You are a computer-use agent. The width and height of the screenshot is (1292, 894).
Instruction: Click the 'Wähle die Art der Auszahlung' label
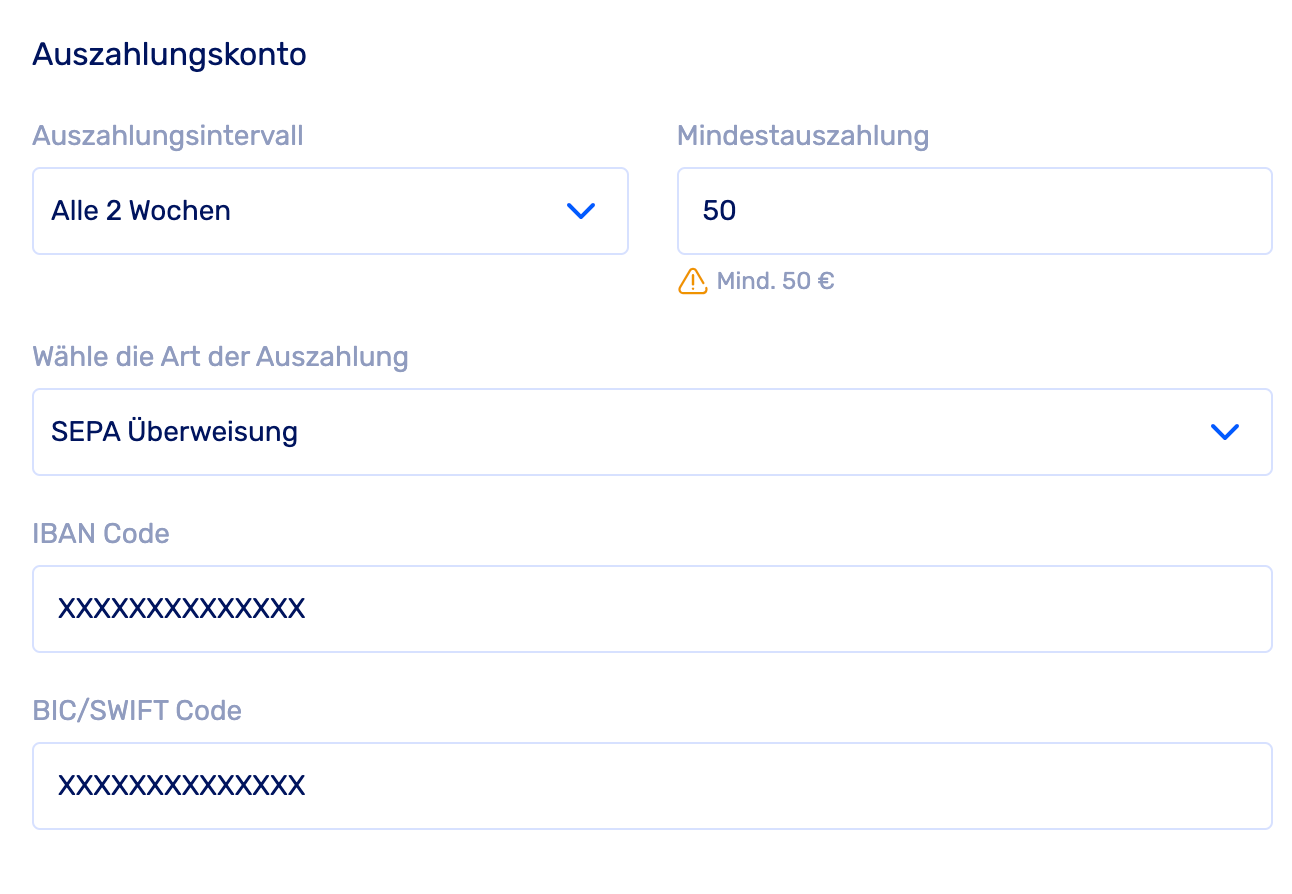(x=220, y=357)
